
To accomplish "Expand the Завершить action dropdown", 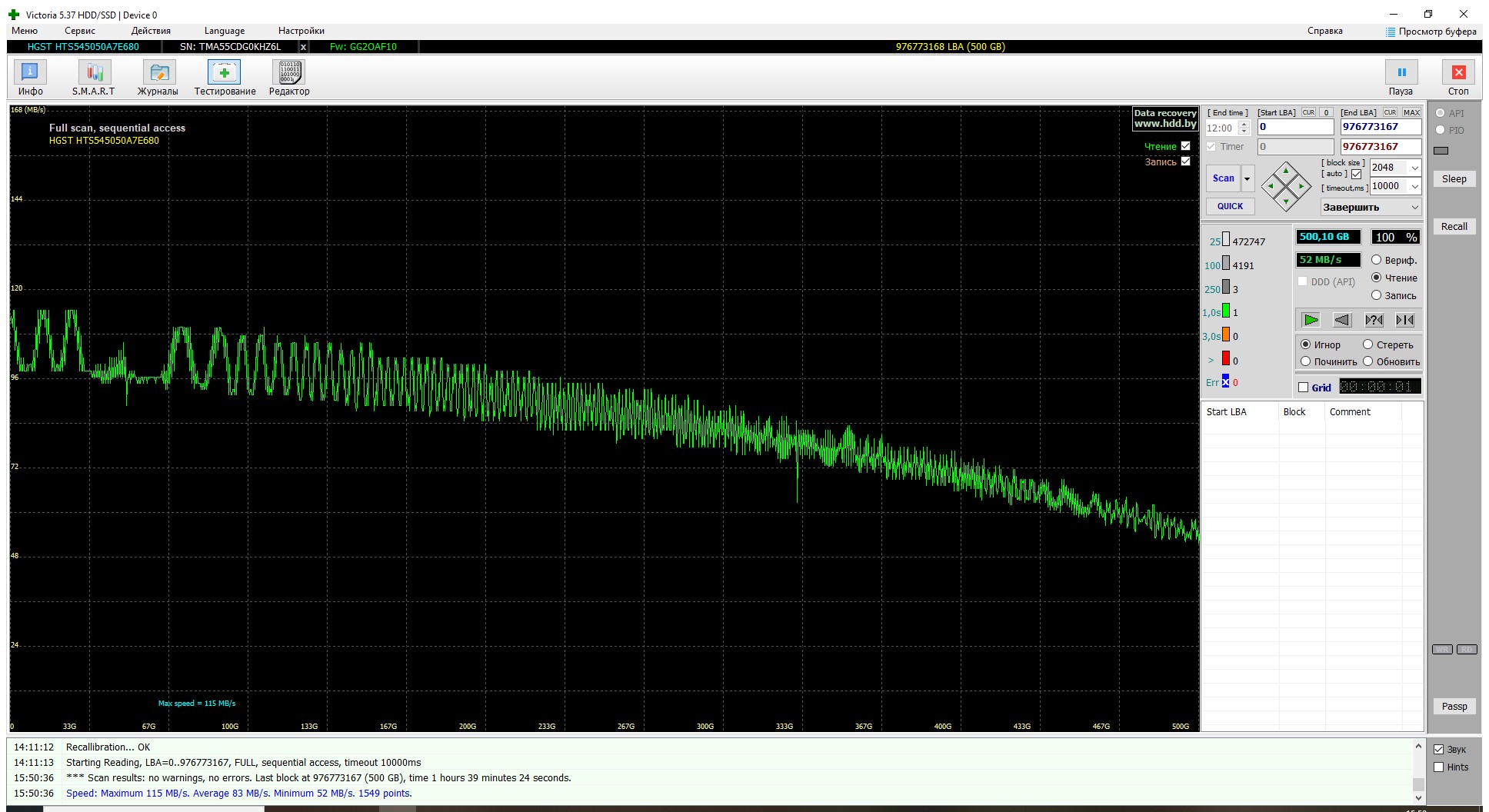I will click(x=1414, y=208).
